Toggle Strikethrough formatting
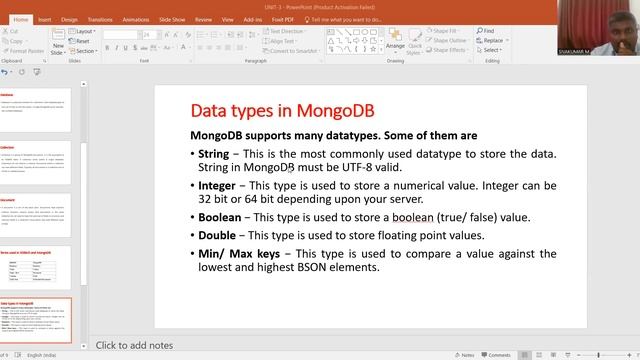This screenshot has width=640, height=360. [144, 48]
